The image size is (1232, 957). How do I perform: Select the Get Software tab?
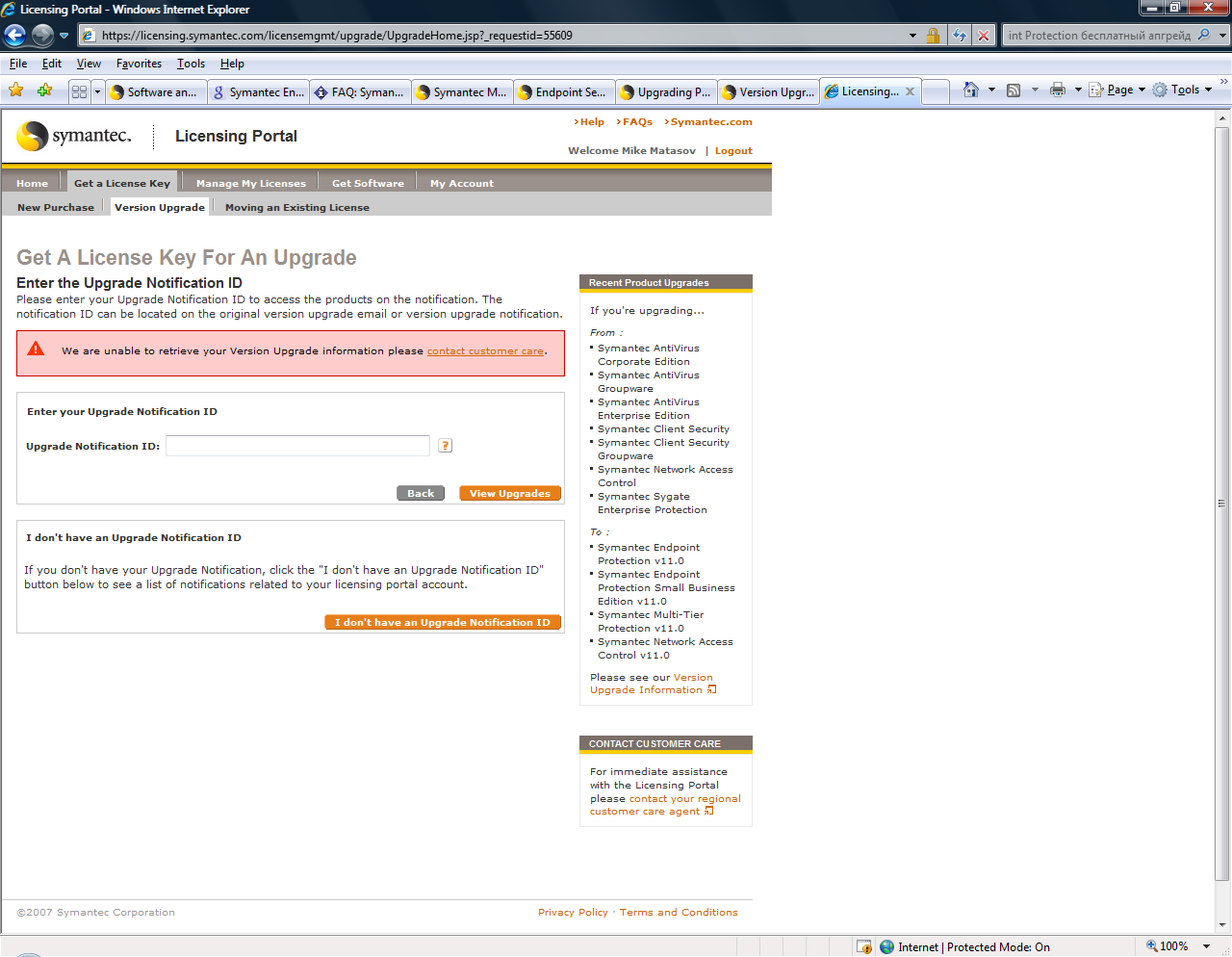tap(368, 183)
